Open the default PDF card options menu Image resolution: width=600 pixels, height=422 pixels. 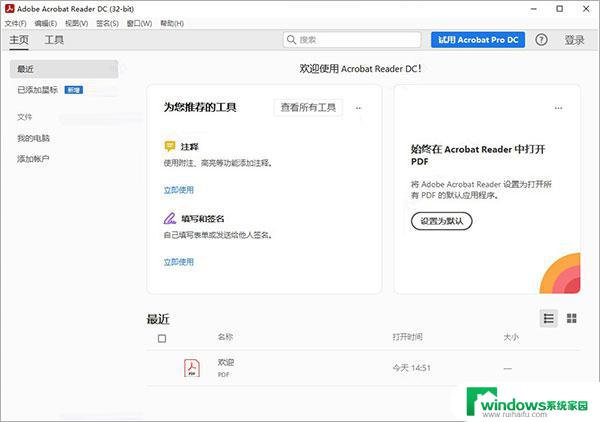558,108
